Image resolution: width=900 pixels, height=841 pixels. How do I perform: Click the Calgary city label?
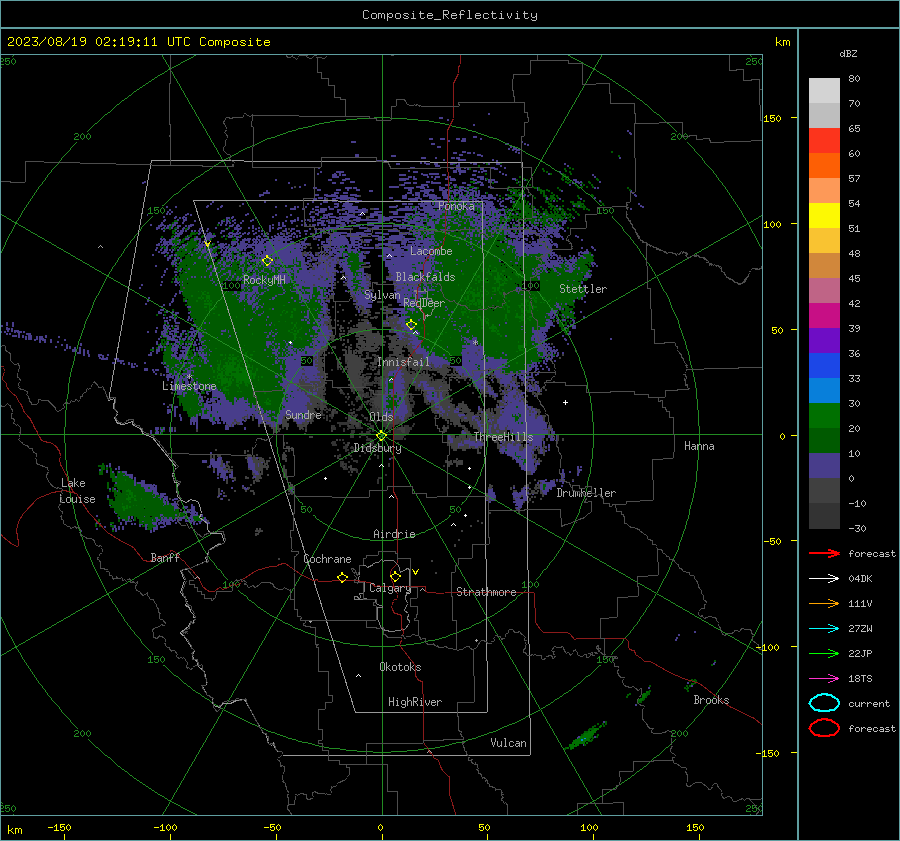click(390, 588)
